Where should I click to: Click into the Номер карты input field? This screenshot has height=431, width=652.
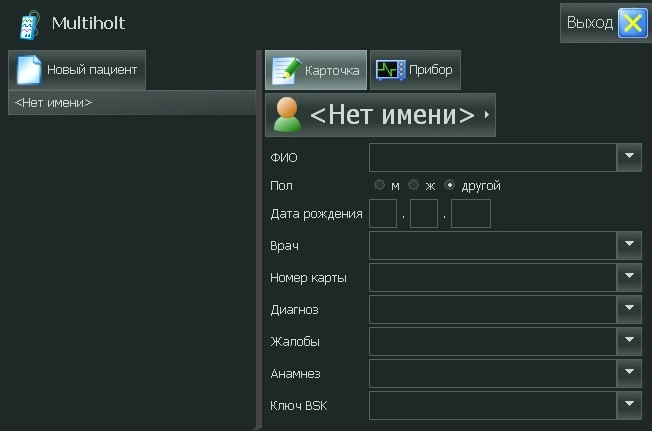(x=493, y=277)
